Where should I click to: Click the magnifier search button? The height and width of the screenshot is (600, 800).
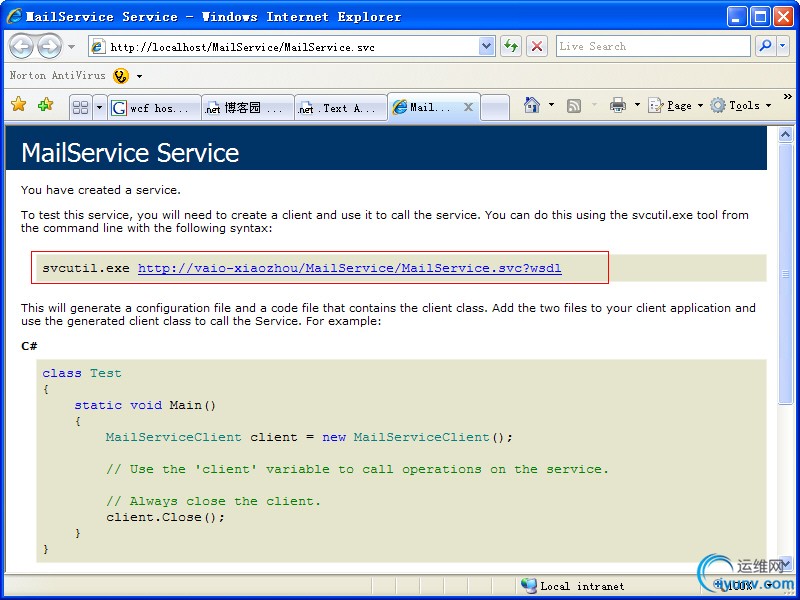(x=765, y=46)
